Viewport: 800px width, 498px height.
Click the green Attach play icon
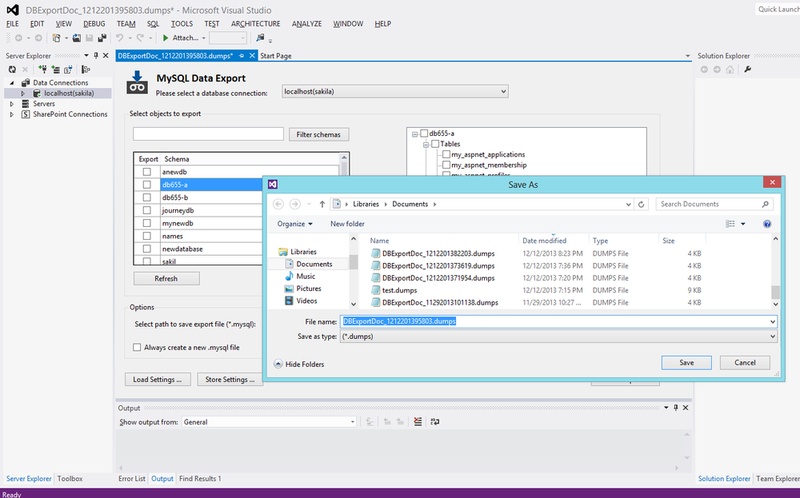pos(165,38)
